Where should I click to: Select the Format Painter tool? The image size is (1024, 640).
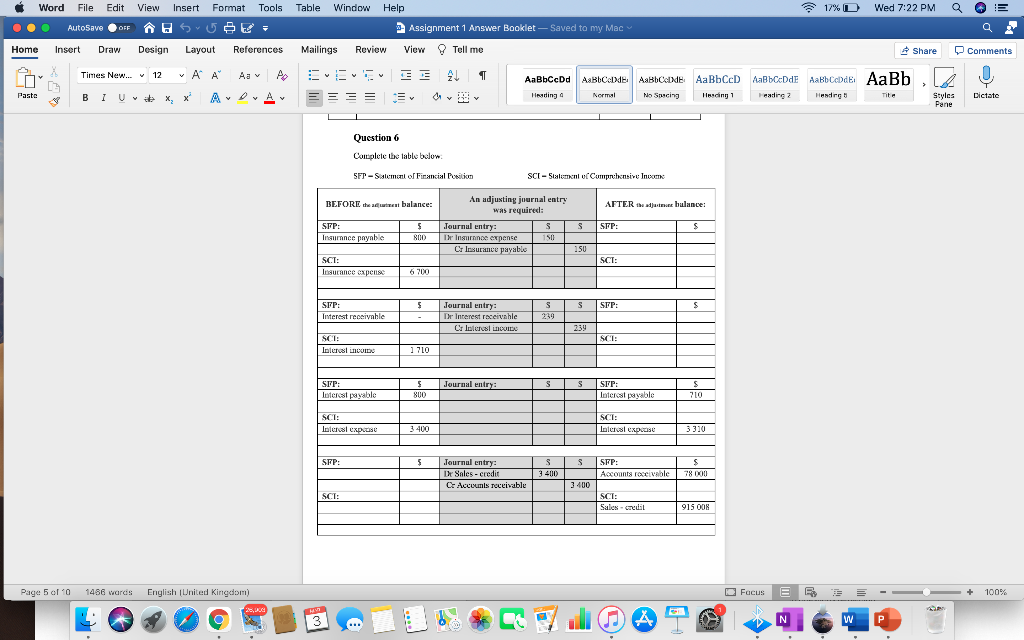coord(53,100)
